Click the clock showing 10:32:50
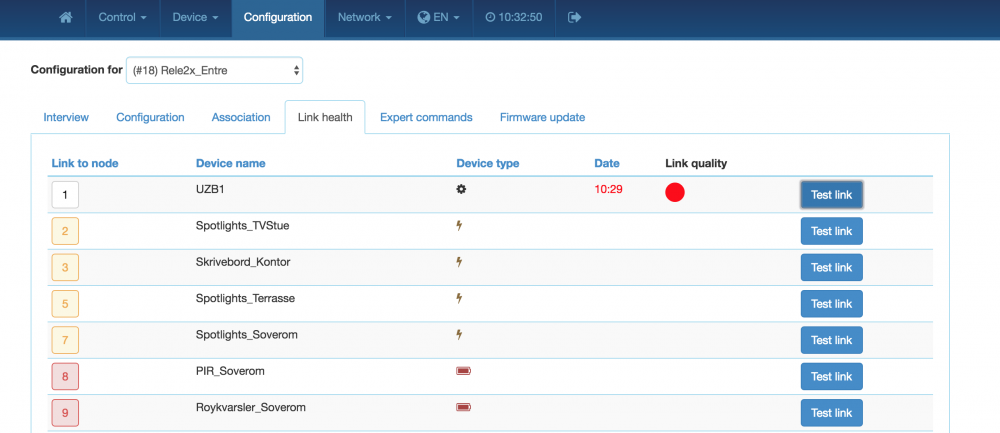The height and width of the screenshot is (433, 1000). pos(513,17)
